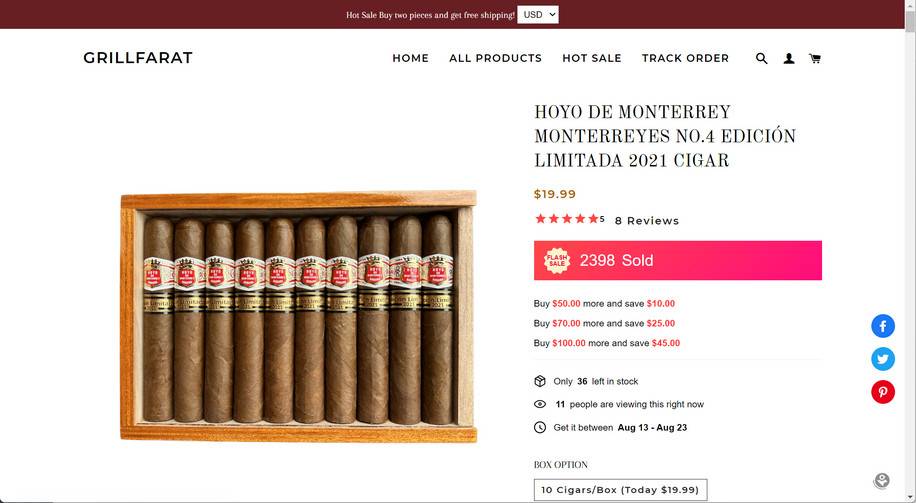Open ALL PRODUCTS menu item
Image resolution: width=916 pixels, height=503 pixels.
click(495, 58)
